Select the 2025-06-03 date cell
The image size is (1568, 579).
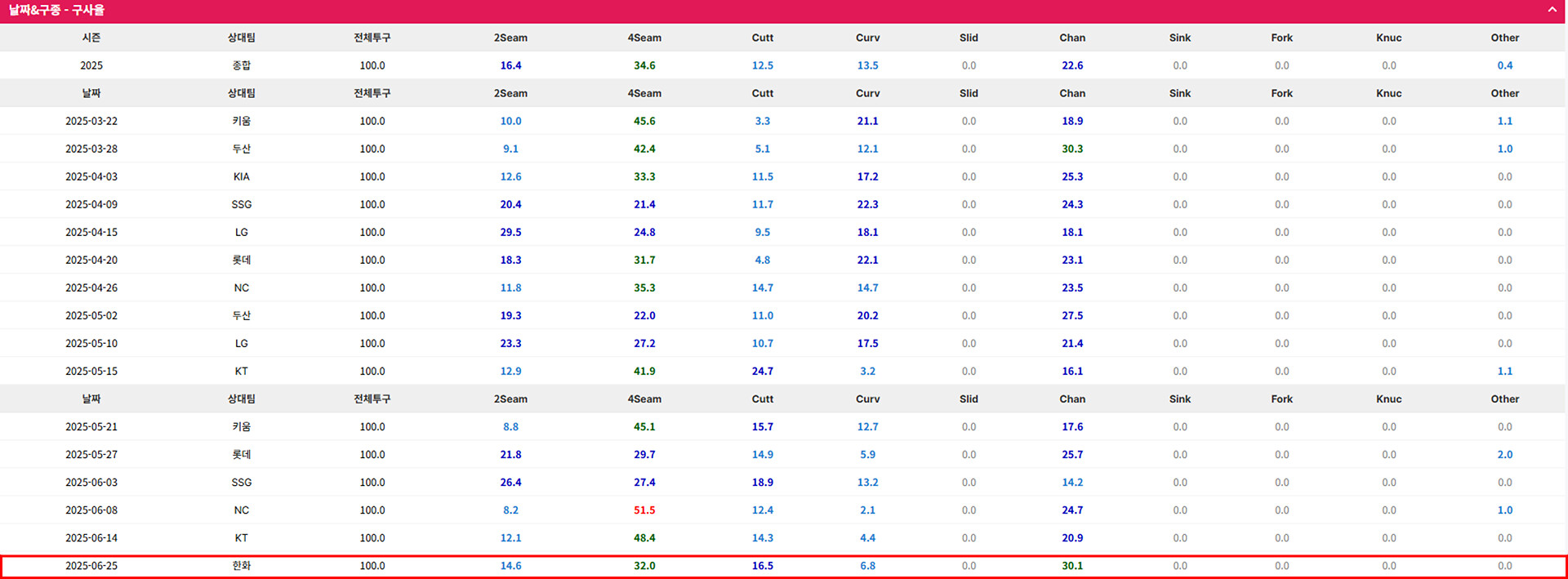point(91,483)
